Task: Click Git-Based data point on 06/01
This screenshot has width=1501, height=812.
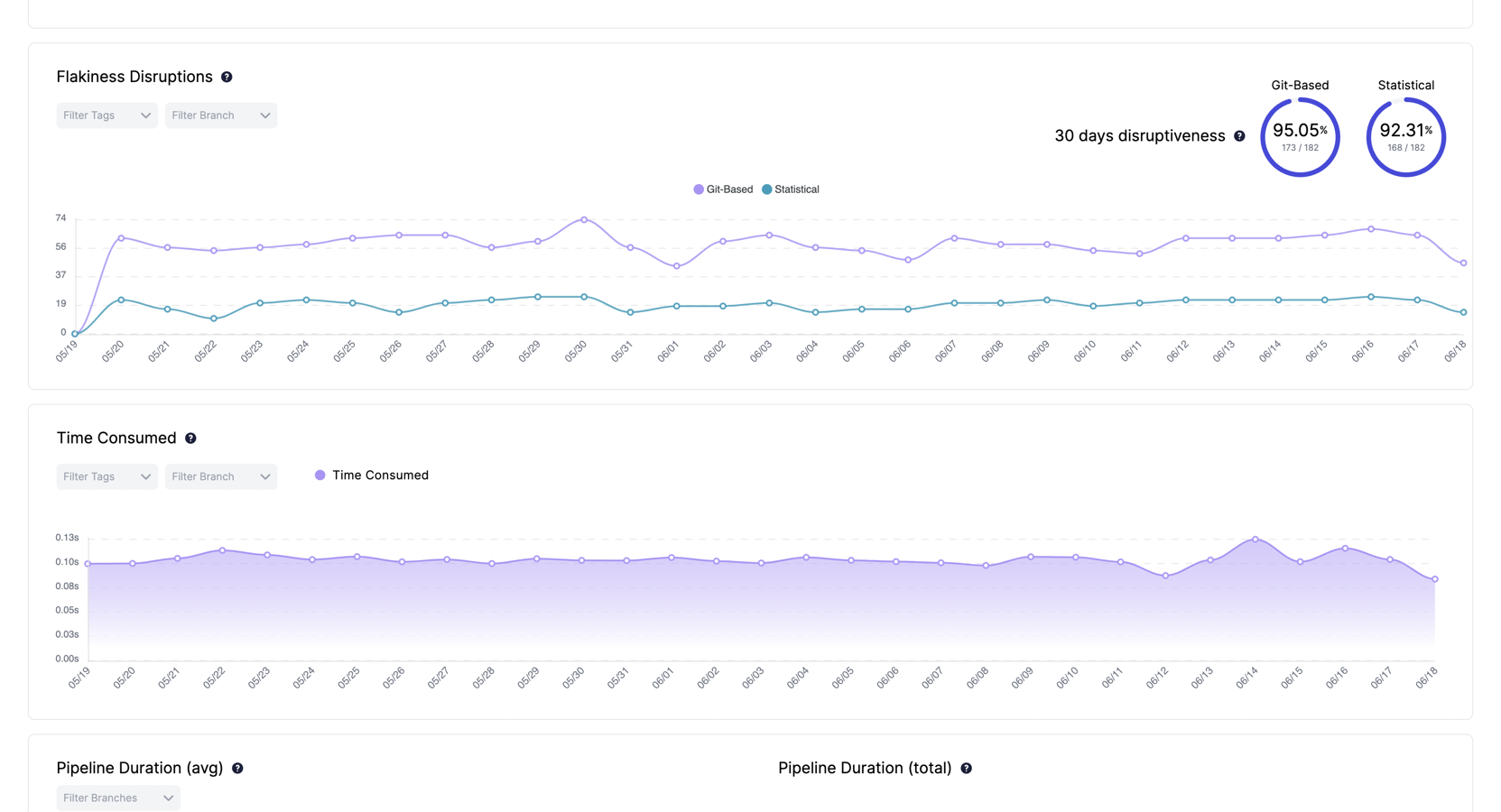Action: [x=677, y=266]
